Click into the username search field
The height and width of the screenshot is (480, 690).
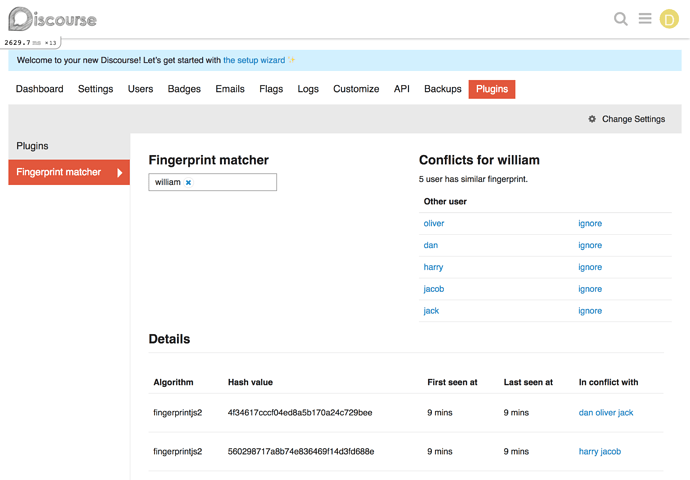213,182
